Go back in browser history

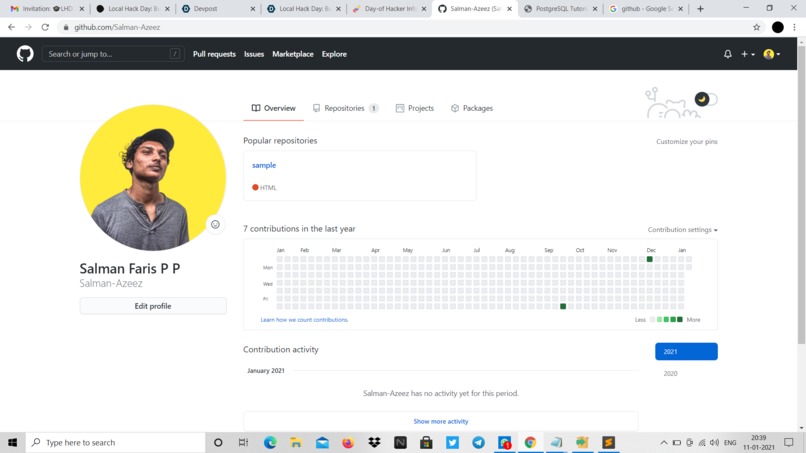[11, 27]
